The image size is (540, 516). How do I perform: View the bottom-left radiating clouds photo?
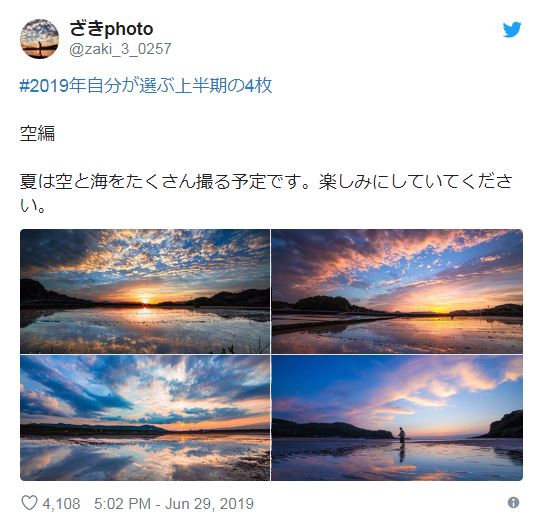click(145, 418)
